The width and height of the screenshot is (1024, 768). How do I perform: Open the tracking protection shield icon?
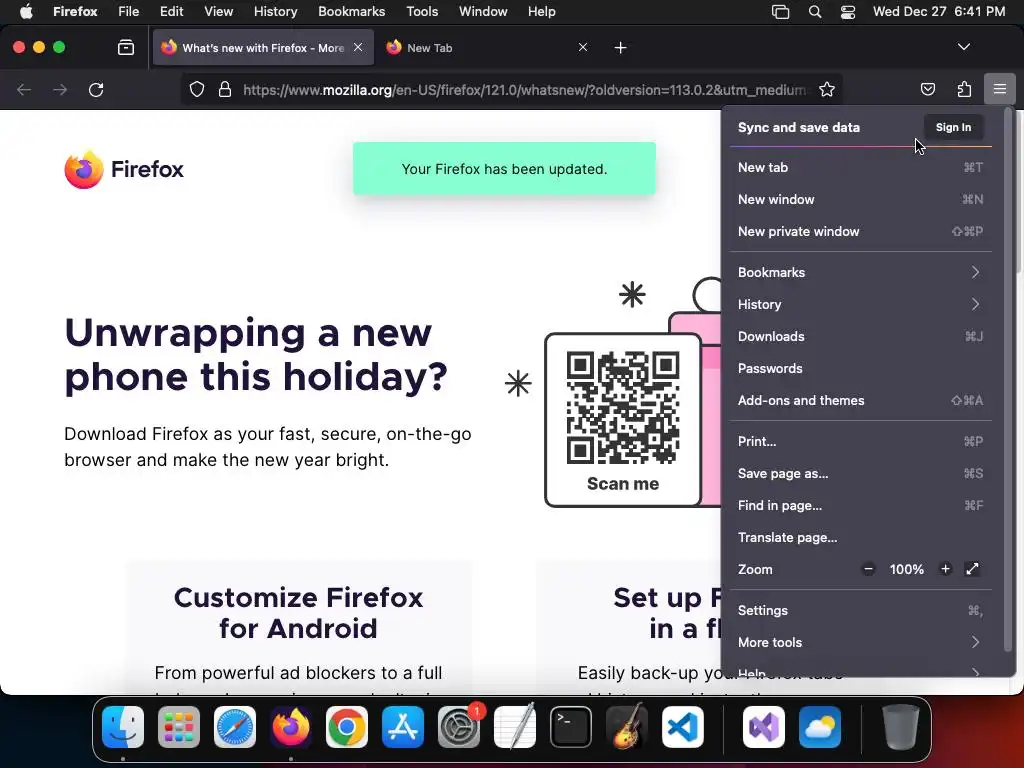click(x=197, y=89)
